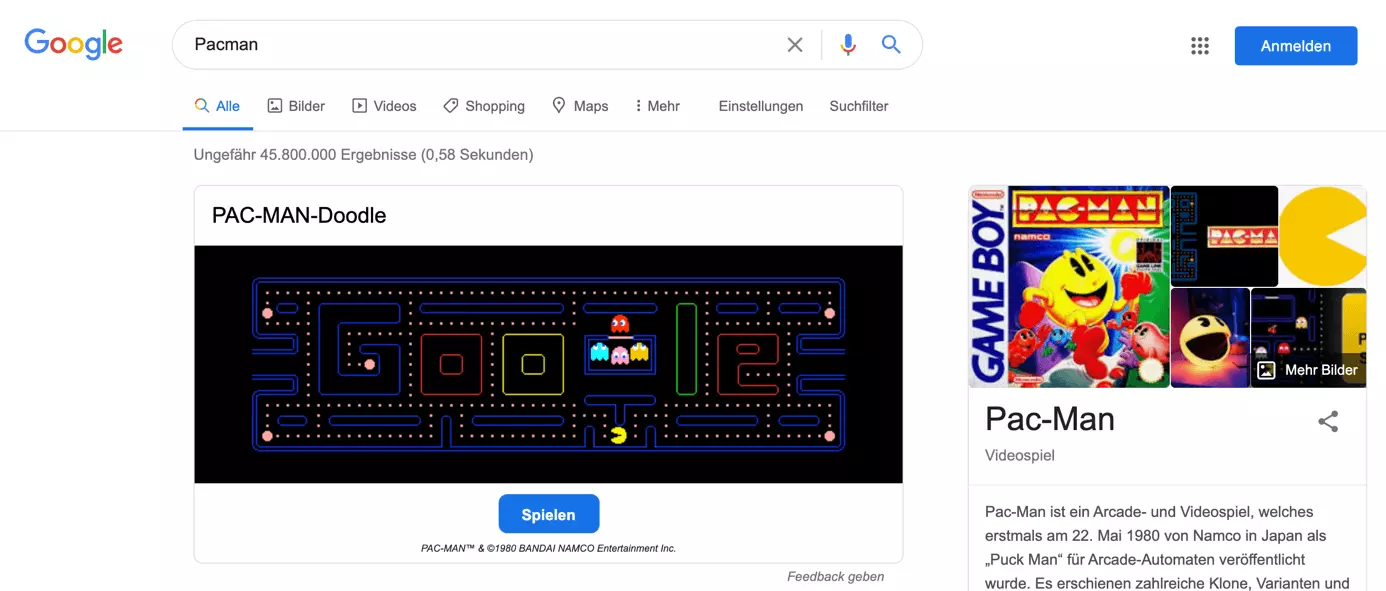The width and height of the screenshot is (1386, 591).
Task: Click the PAC-MAN-Doodle heading
Action: pos(299,215)
